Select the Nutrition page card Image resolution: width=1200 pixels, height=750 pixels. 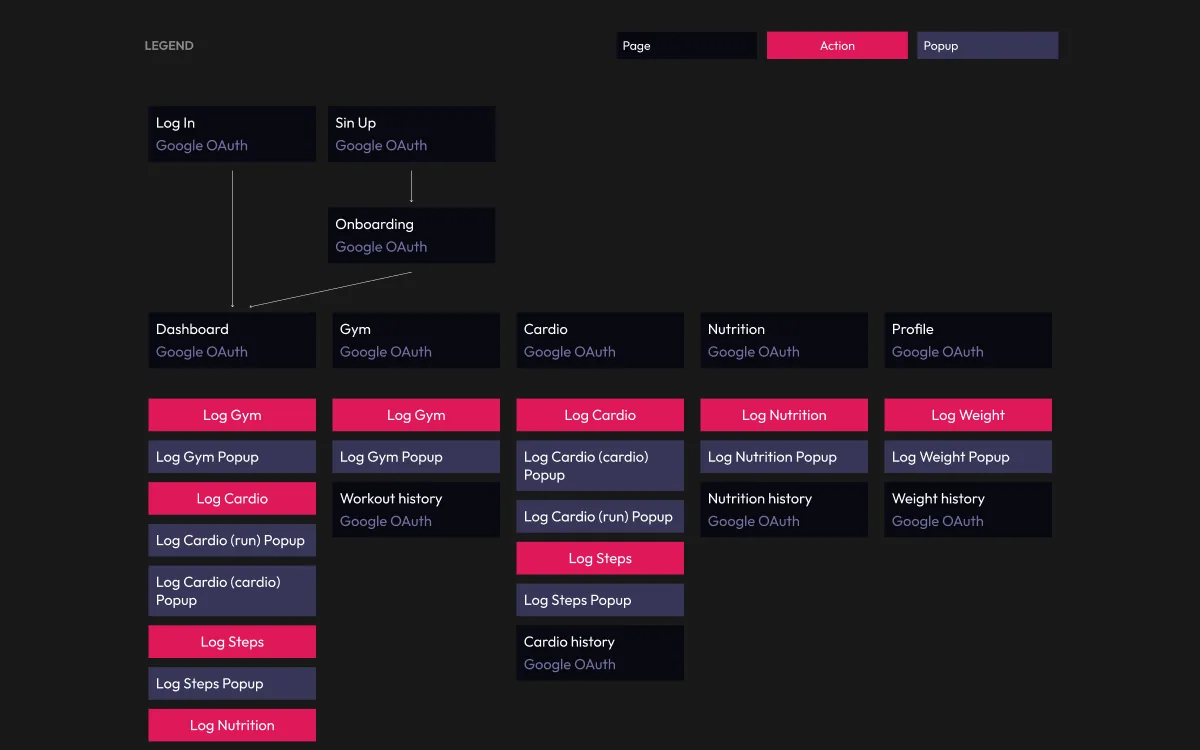(x=784, y=340)
